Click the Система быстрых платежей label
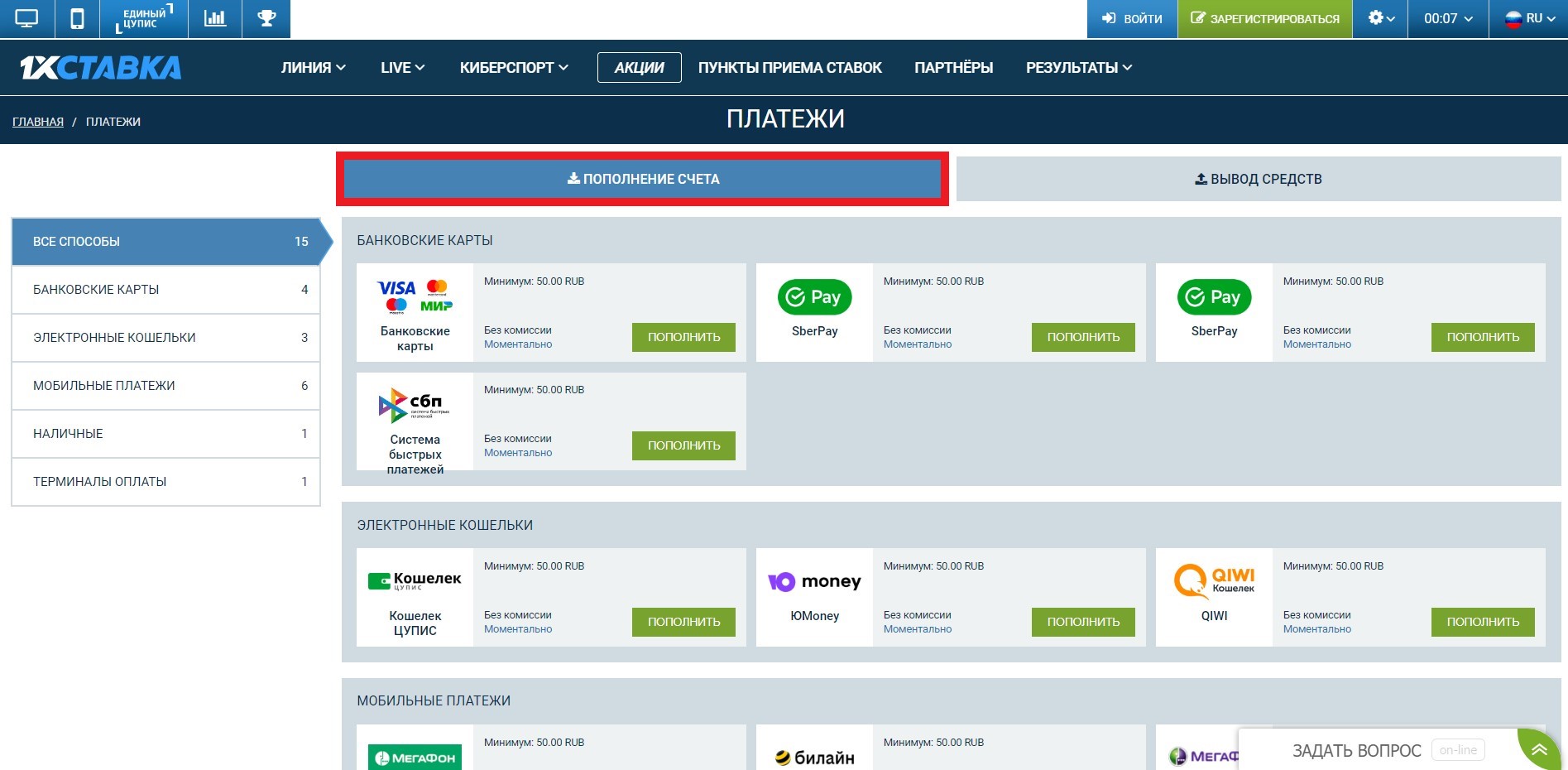Screen dimensions: 1568x770 coord(415,455)
